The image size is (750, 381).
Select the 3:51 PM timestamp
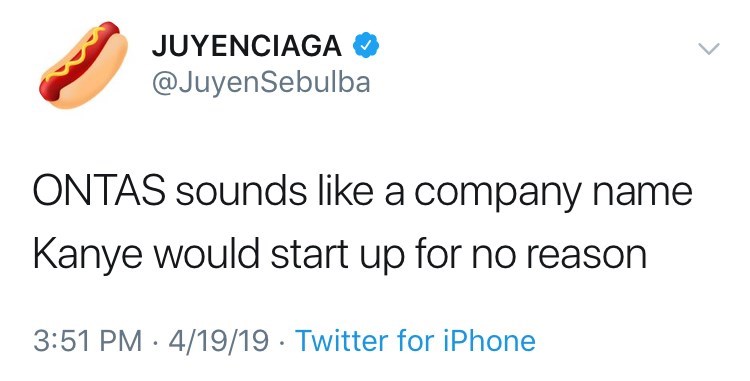[x=88, y=341]
